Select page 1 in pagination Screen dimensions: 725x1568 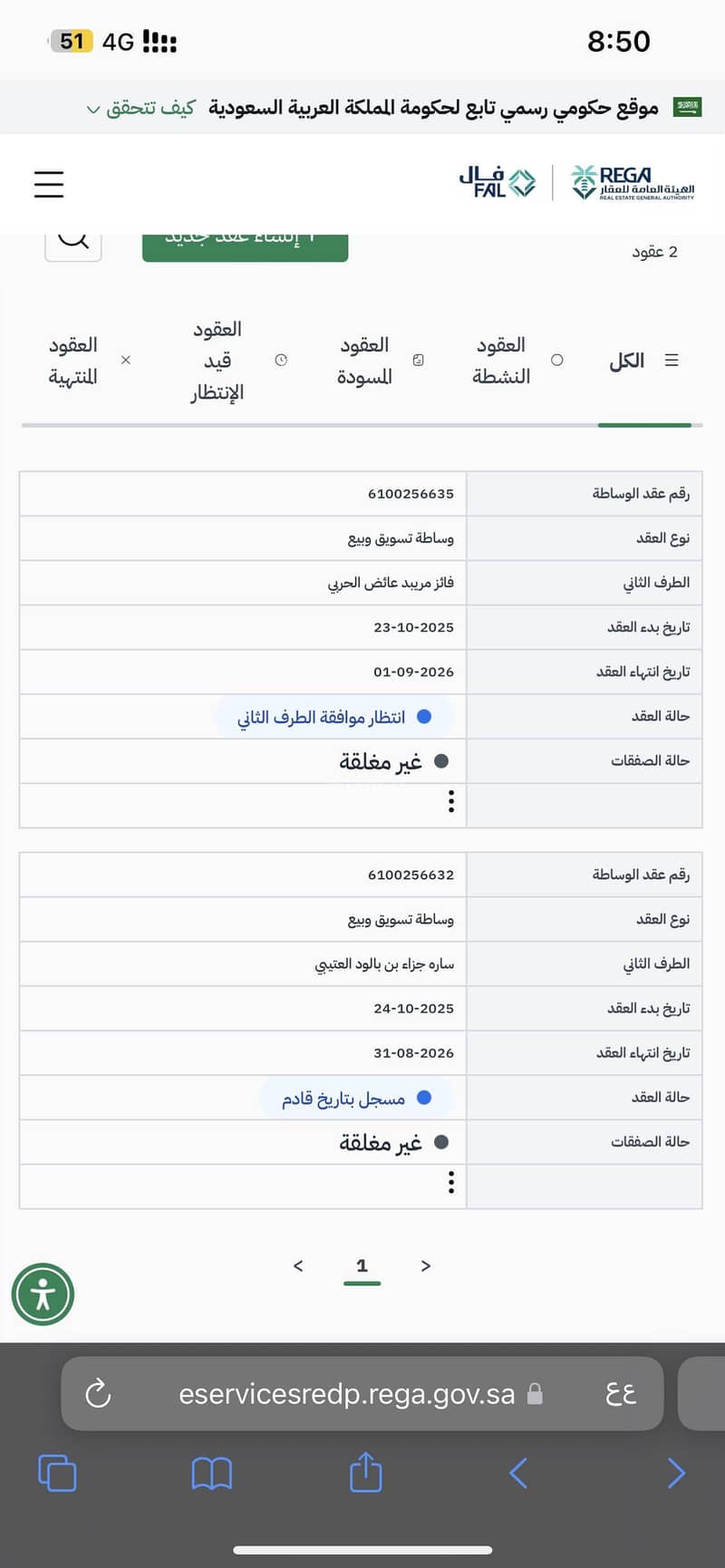(x=362, y=1266)
